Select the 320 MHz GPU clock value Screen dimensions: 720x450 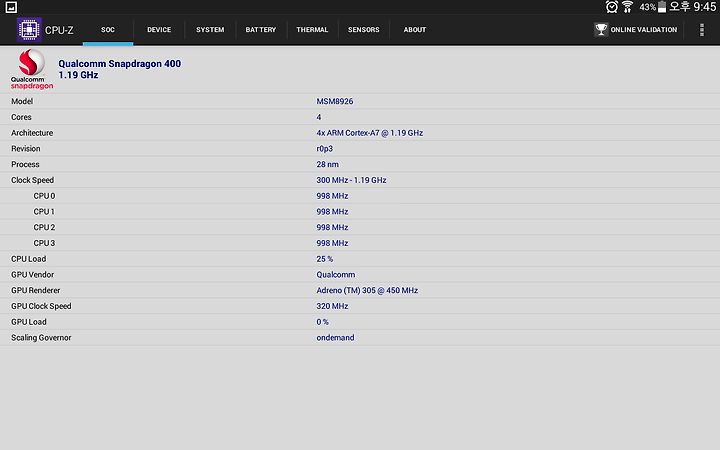(x=332, y=306)
